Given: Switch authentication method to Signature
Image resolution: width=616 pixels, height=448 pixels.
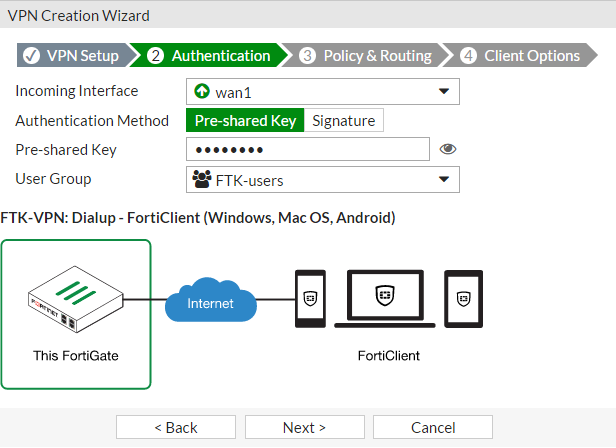Looking at the screenshot, I should tap(344, 120).
